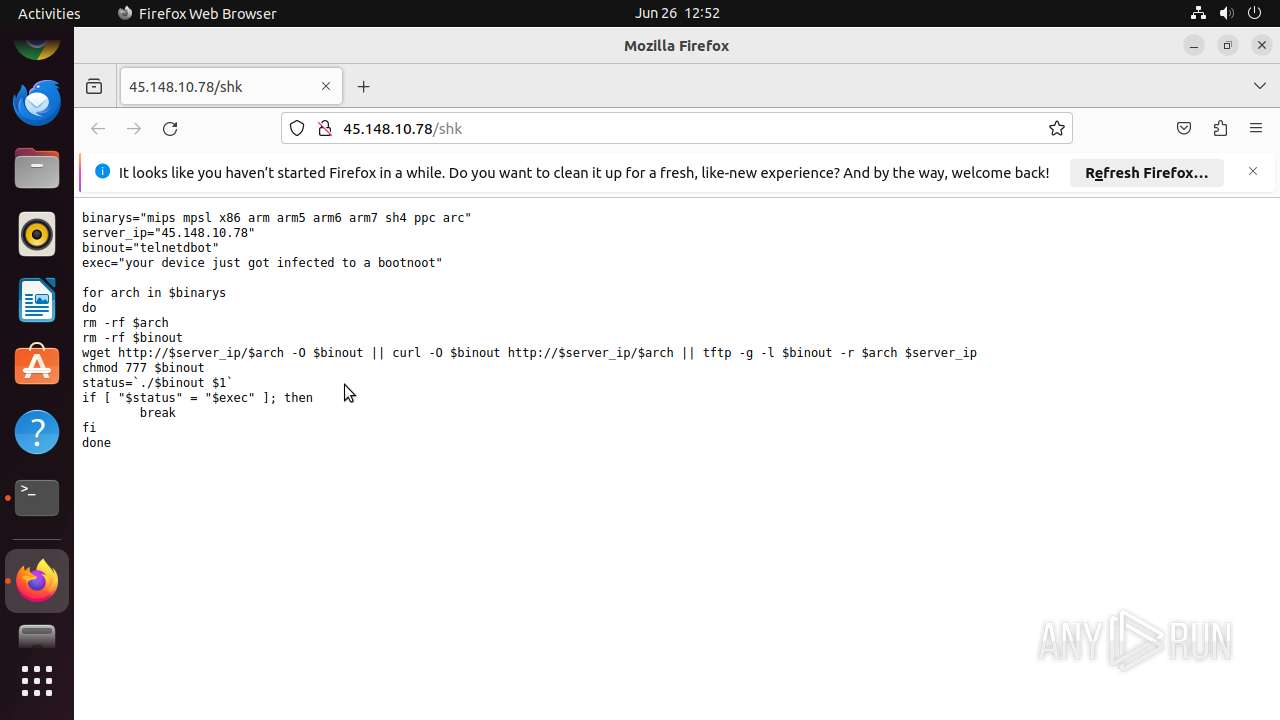Open the Help icon in dock
Screen dimensions: 1280x720
pos(37,432)
